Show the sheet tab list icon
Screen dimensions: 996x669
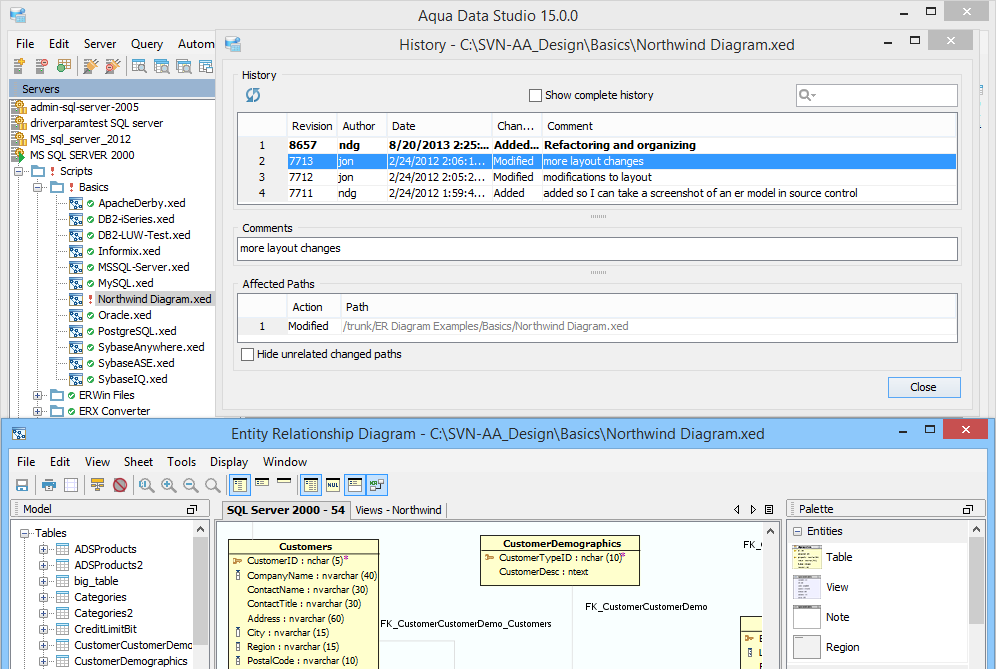(769, 510)
